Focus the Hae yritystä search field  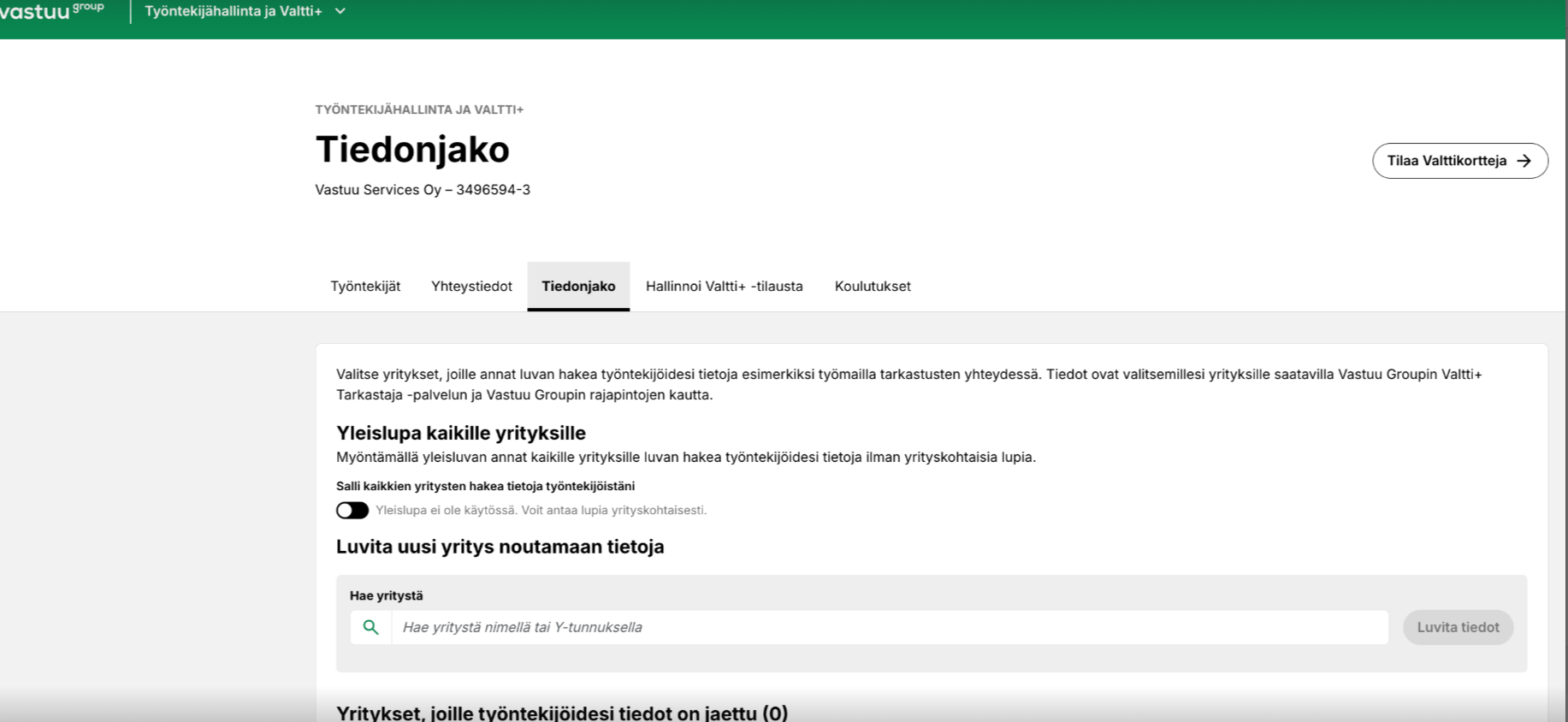(x=890, y=627)
